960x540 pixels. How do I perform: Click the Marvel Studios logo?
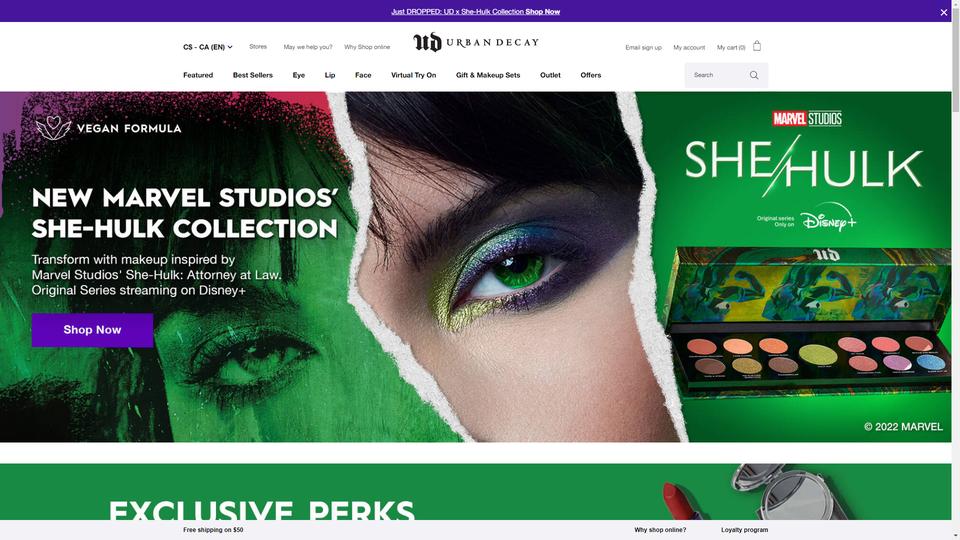[x=807, y=118]
